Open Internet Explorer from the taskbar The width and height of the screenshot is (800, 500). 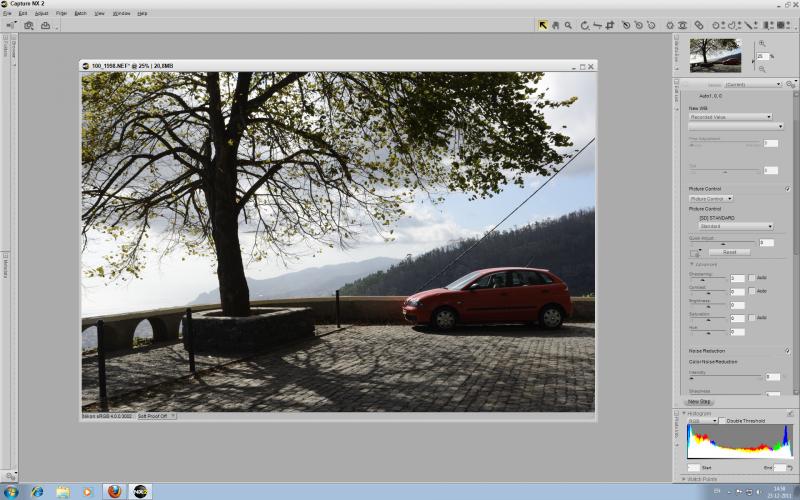[x=37, y=492]
